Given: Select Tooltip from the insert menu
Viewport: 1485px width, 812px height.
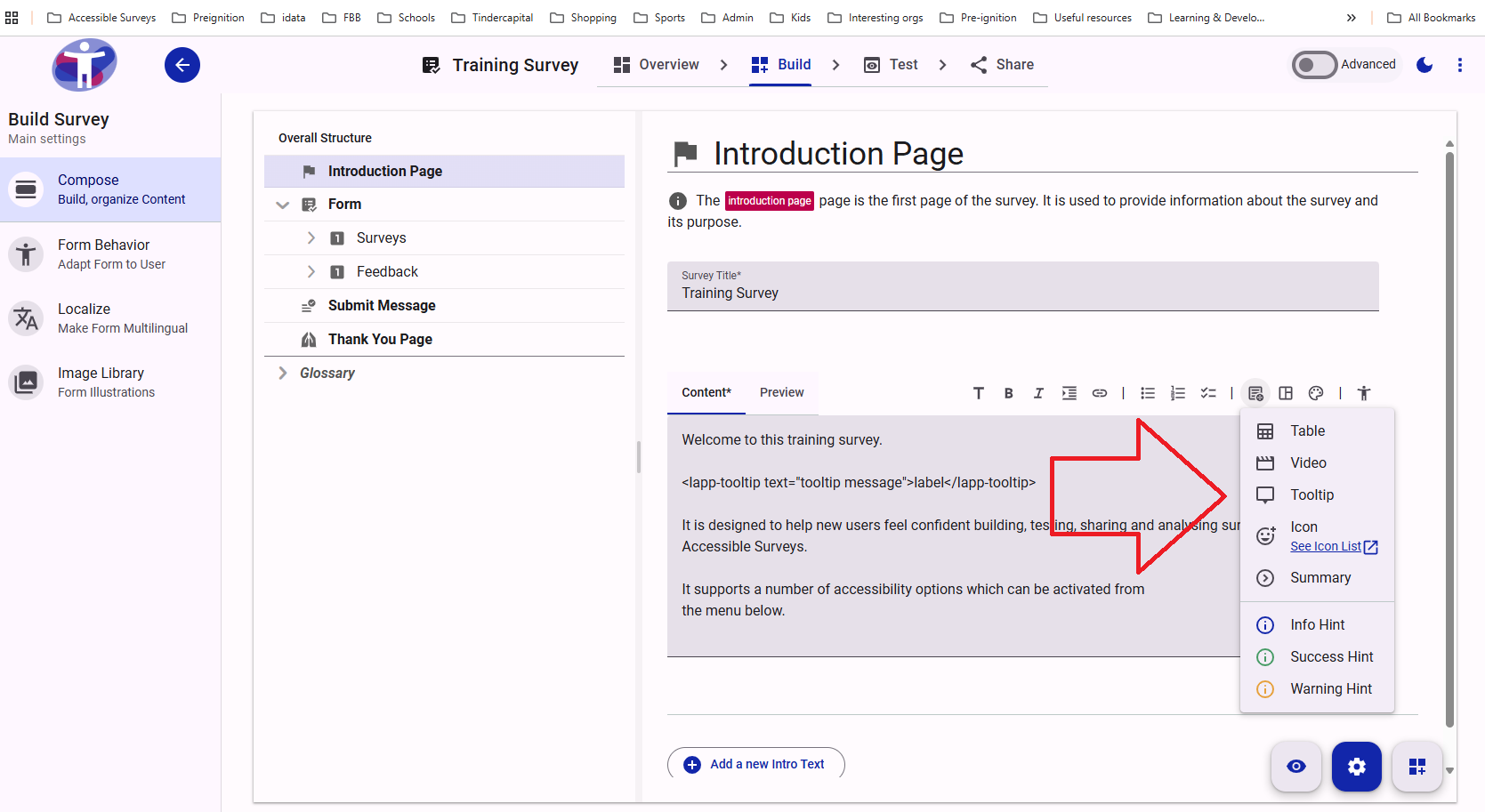Looking at the screenshot, I should pos(1311,494).
